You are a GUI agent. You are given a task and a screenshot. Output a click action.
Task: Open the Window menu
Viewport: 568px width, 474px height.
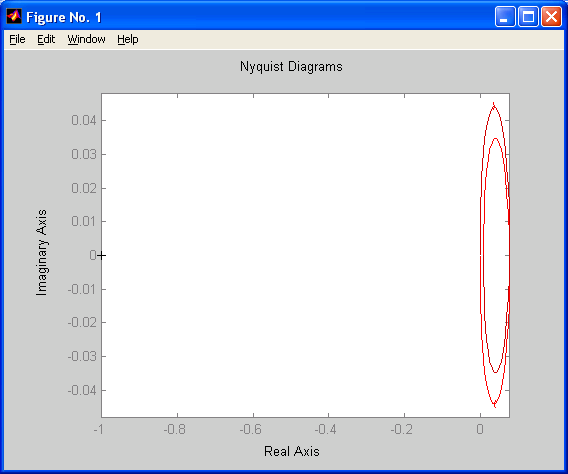tap(86, 39)
